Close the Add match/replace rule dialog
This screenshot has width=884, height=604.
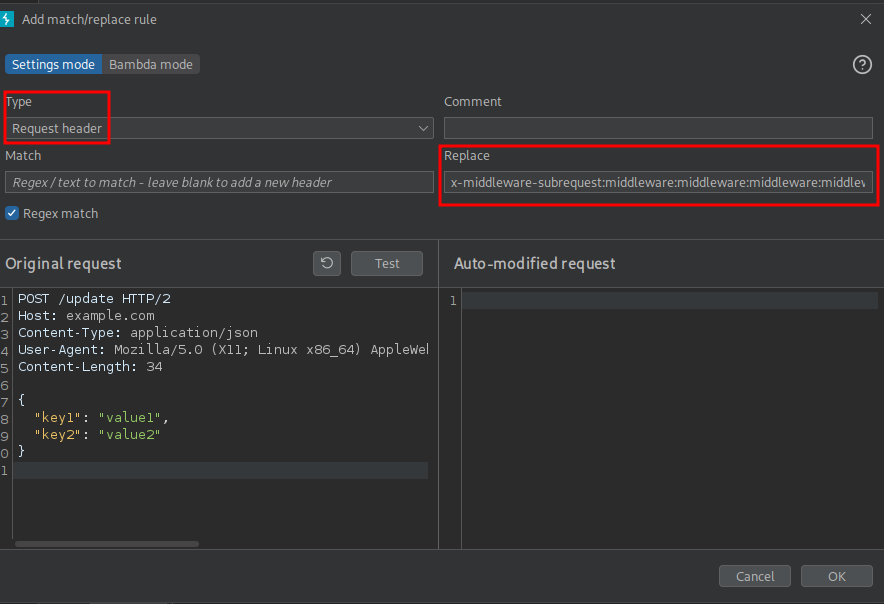pyautogui.click(x=866, y=18)
